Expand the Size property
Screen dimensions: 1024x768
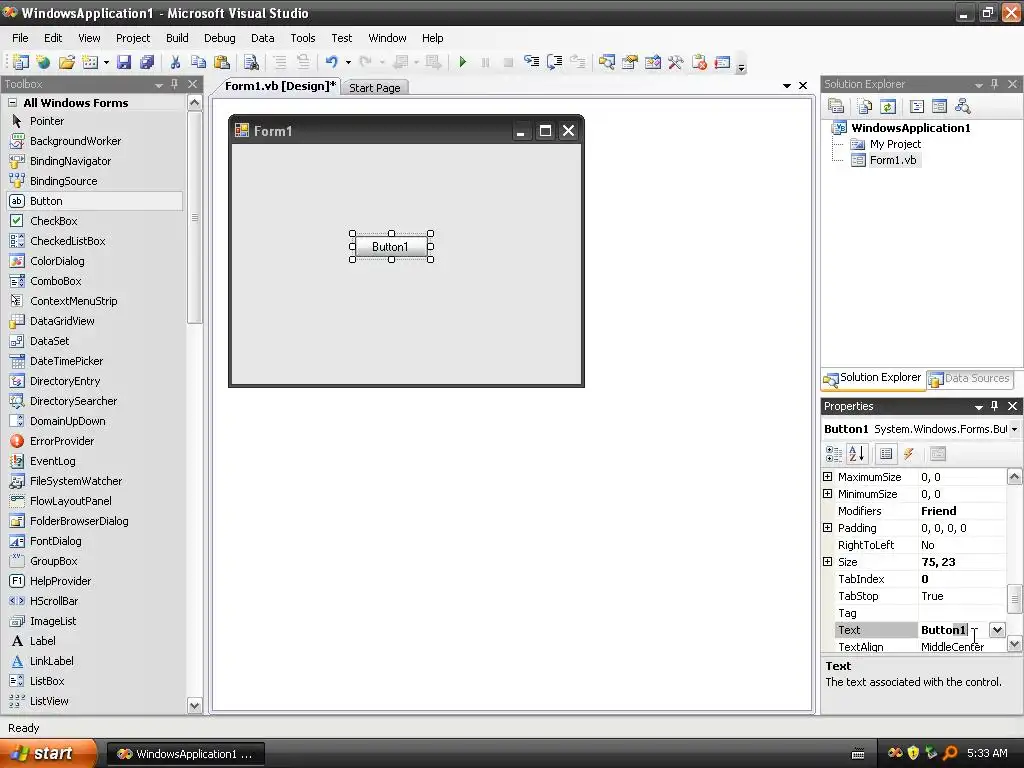coord(827,562)
